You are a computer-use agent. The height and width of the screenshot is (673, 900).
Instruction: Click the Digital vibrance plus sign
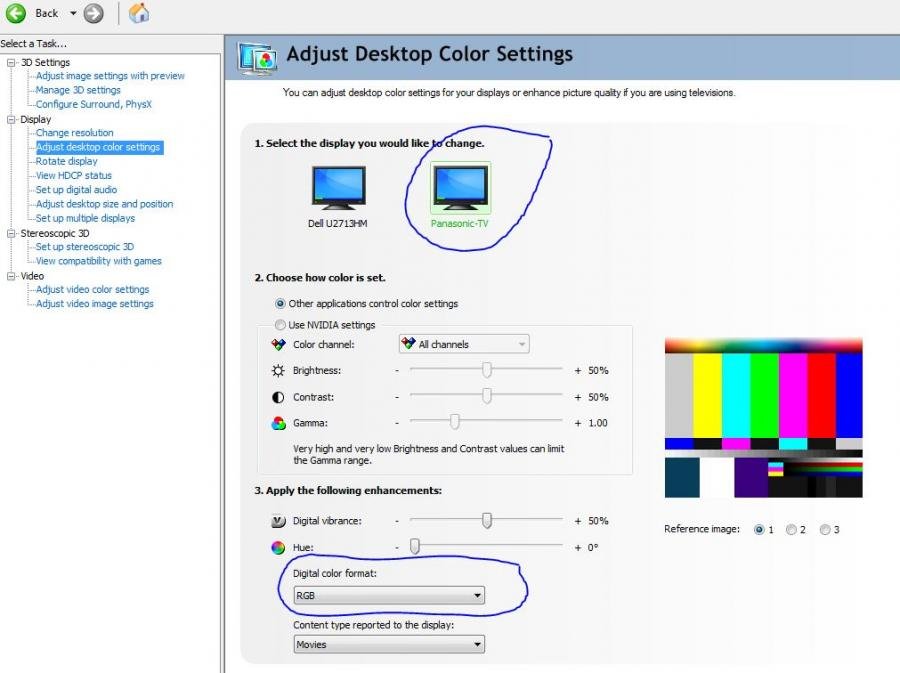tap(578, 521)
